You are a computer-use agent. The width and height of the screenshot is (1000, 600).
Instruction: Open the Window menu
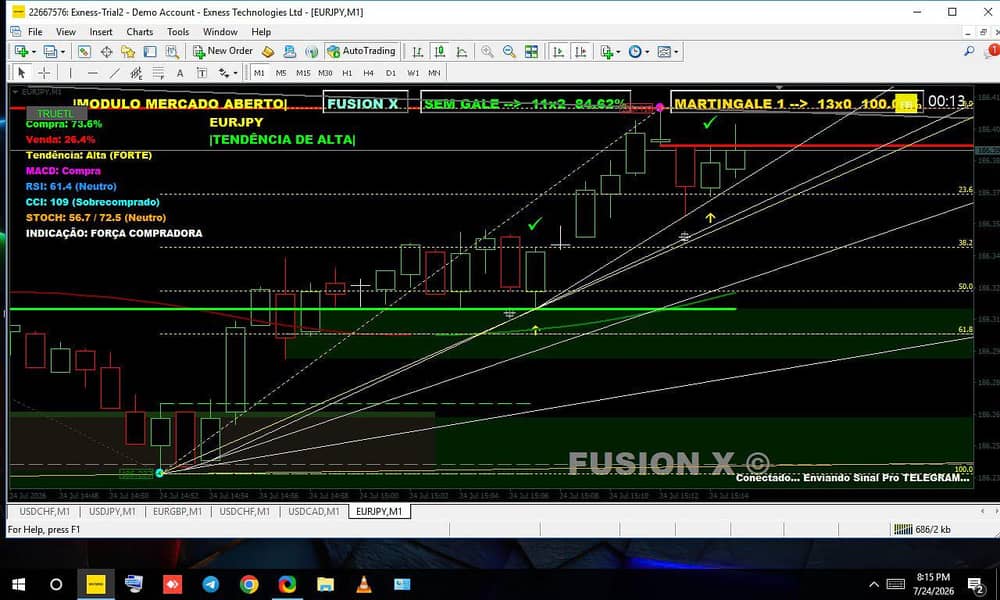220,32
